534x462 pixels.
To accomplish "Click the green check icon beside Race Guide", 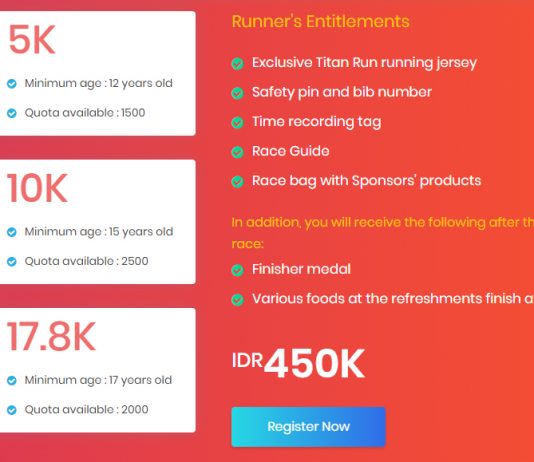I will click(237, 152).
